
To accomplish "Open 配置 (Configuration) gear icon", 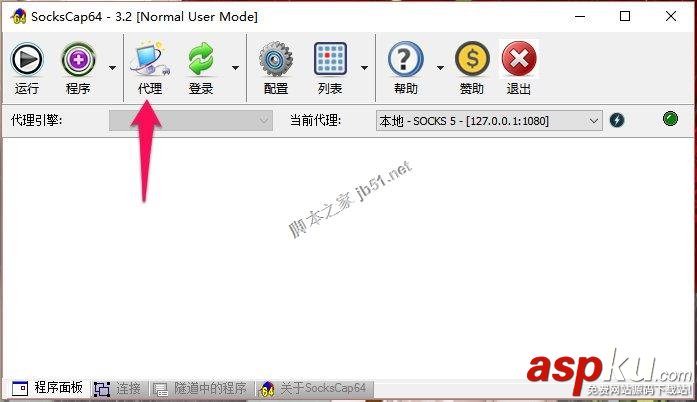I will (x=276, y=59).
